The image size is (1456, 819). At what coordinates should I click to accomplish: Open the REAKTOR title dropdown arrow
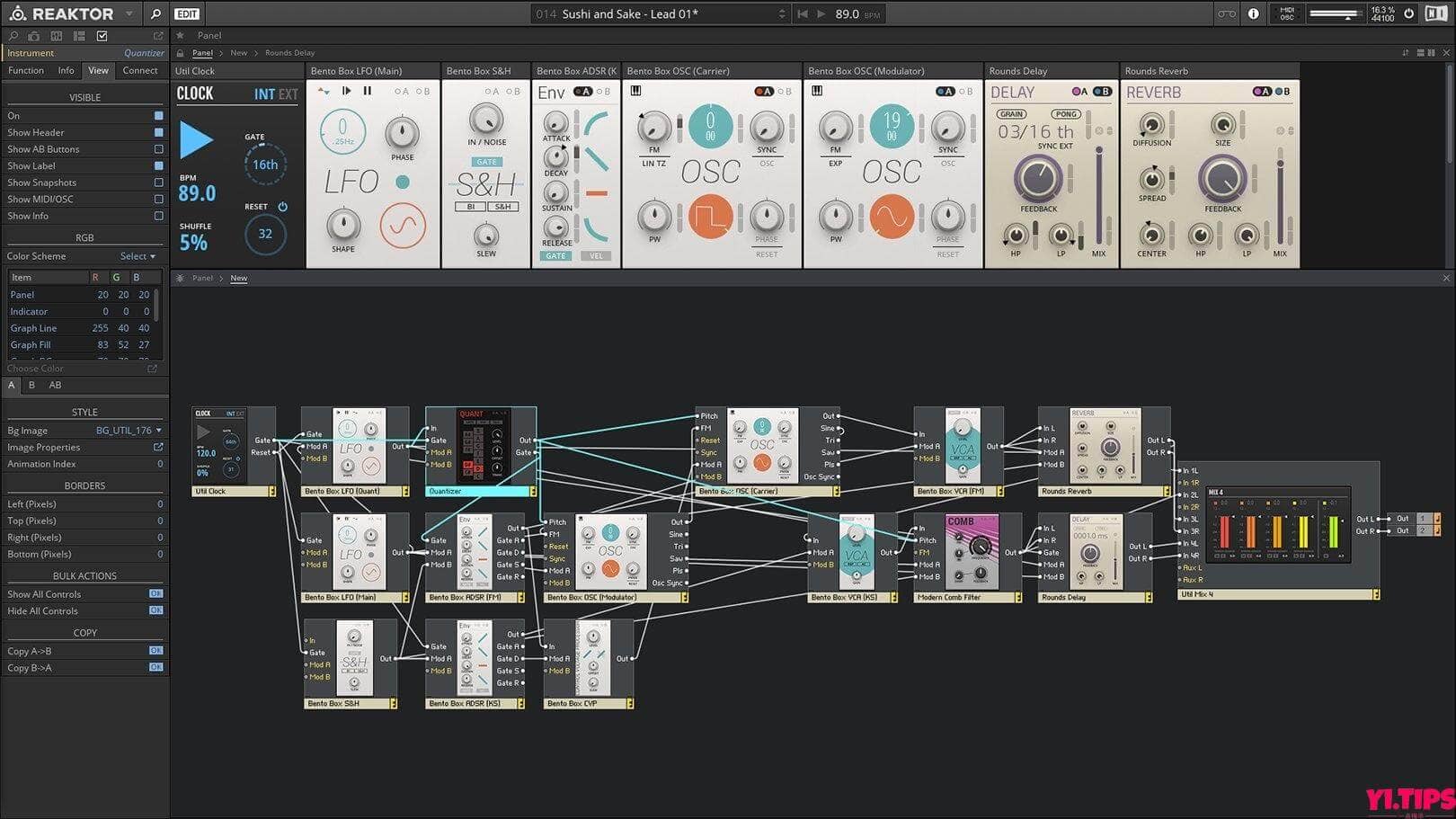[x=129, y=13]
